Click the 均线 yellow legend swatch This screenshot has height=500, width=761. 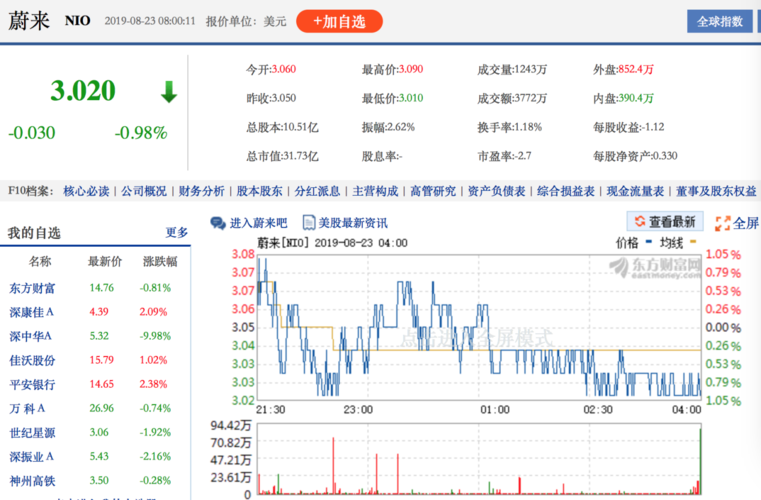[x=693, y=241]
